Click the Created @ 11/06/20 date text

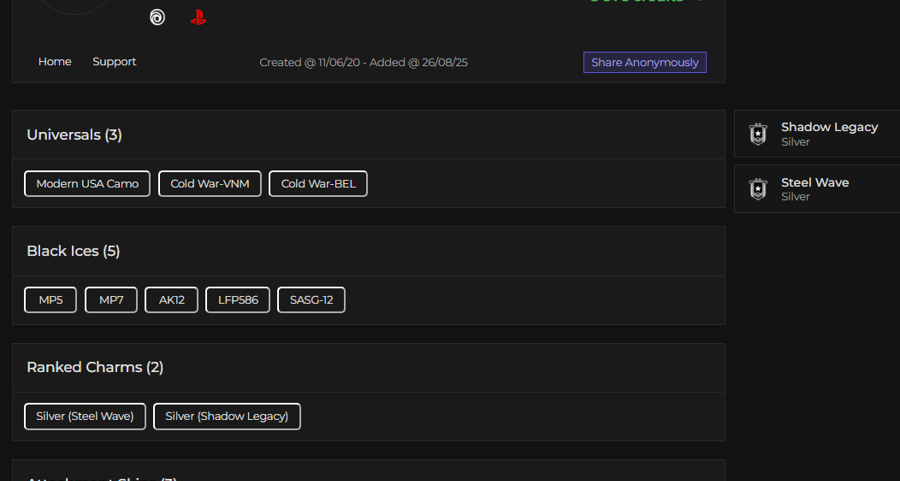[310, 62]
